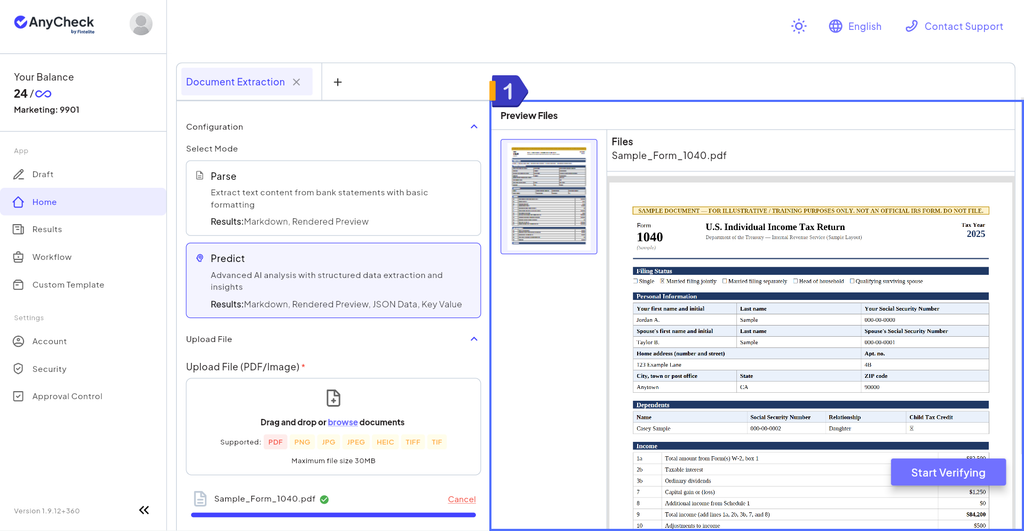The image size is (1024, 531).
Task: Click the Custom Template icon
Action: (18, 285)
